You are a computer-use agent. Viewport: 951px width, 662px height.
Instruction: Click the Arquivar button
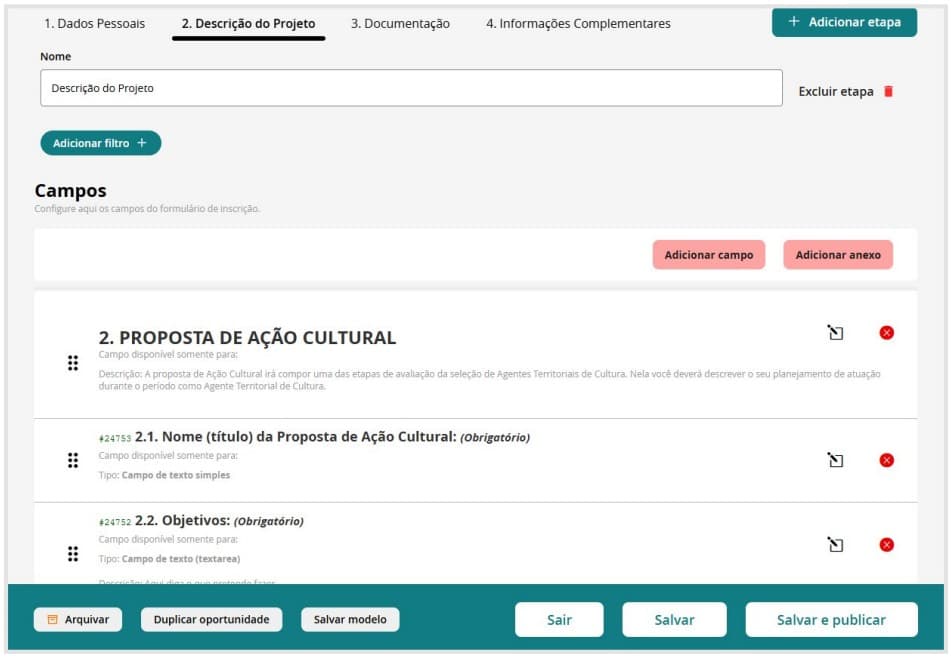coord(78,620)
